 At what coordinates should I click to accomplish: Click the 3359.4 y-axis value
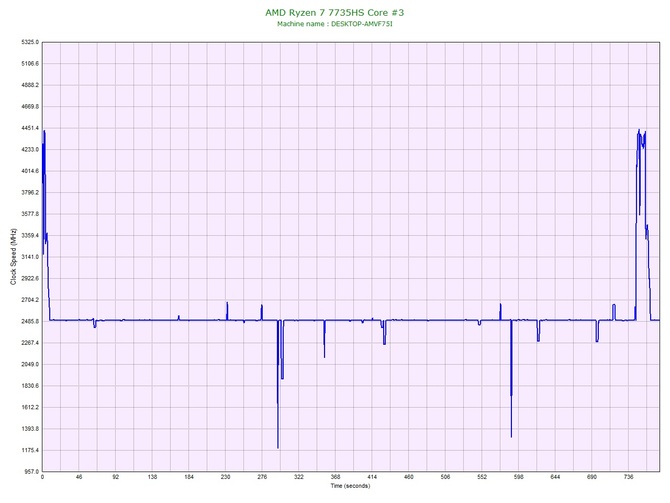[30, 235]
